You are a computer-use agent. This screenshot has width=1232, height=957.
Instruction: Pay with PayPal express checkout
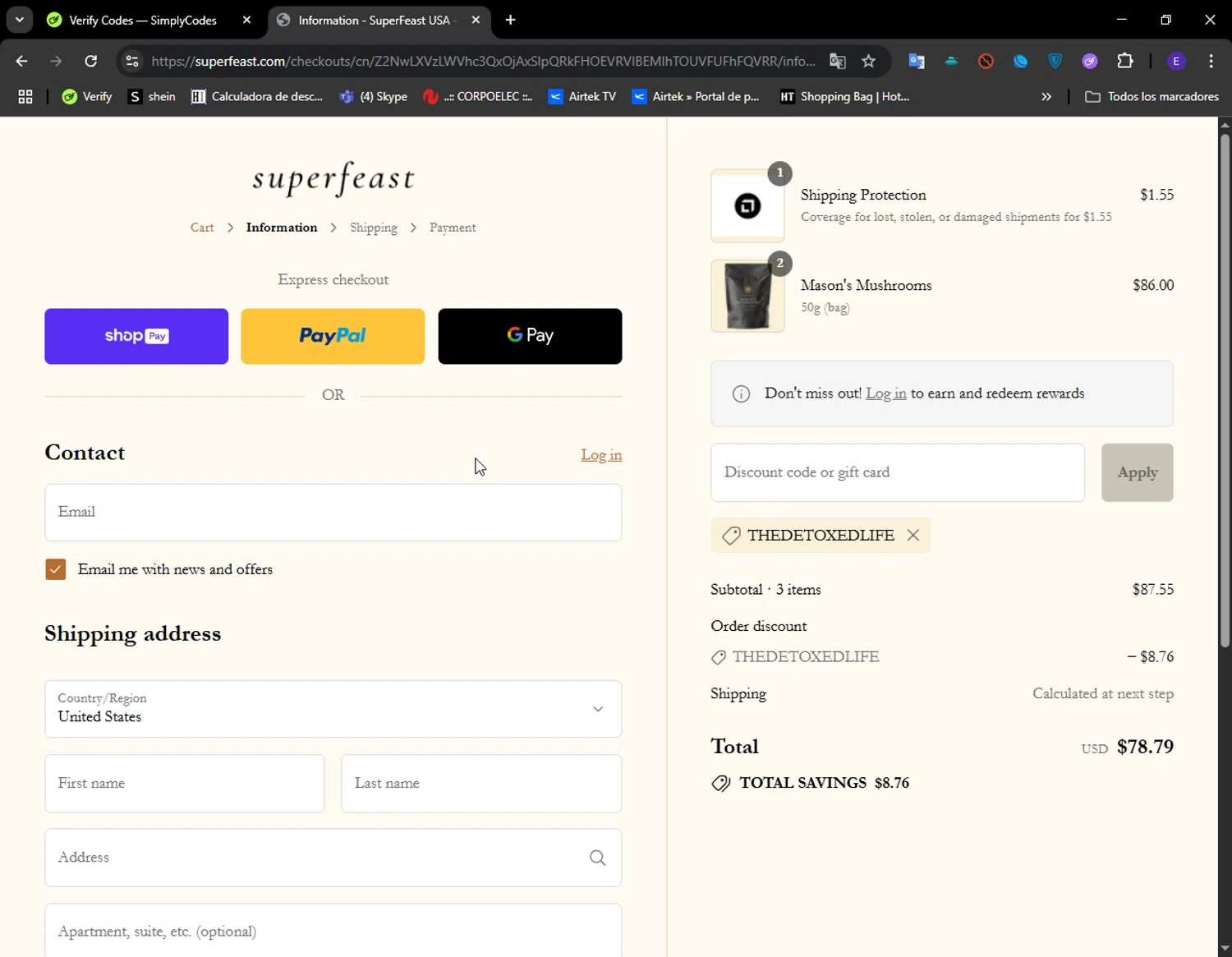(333, 336)
